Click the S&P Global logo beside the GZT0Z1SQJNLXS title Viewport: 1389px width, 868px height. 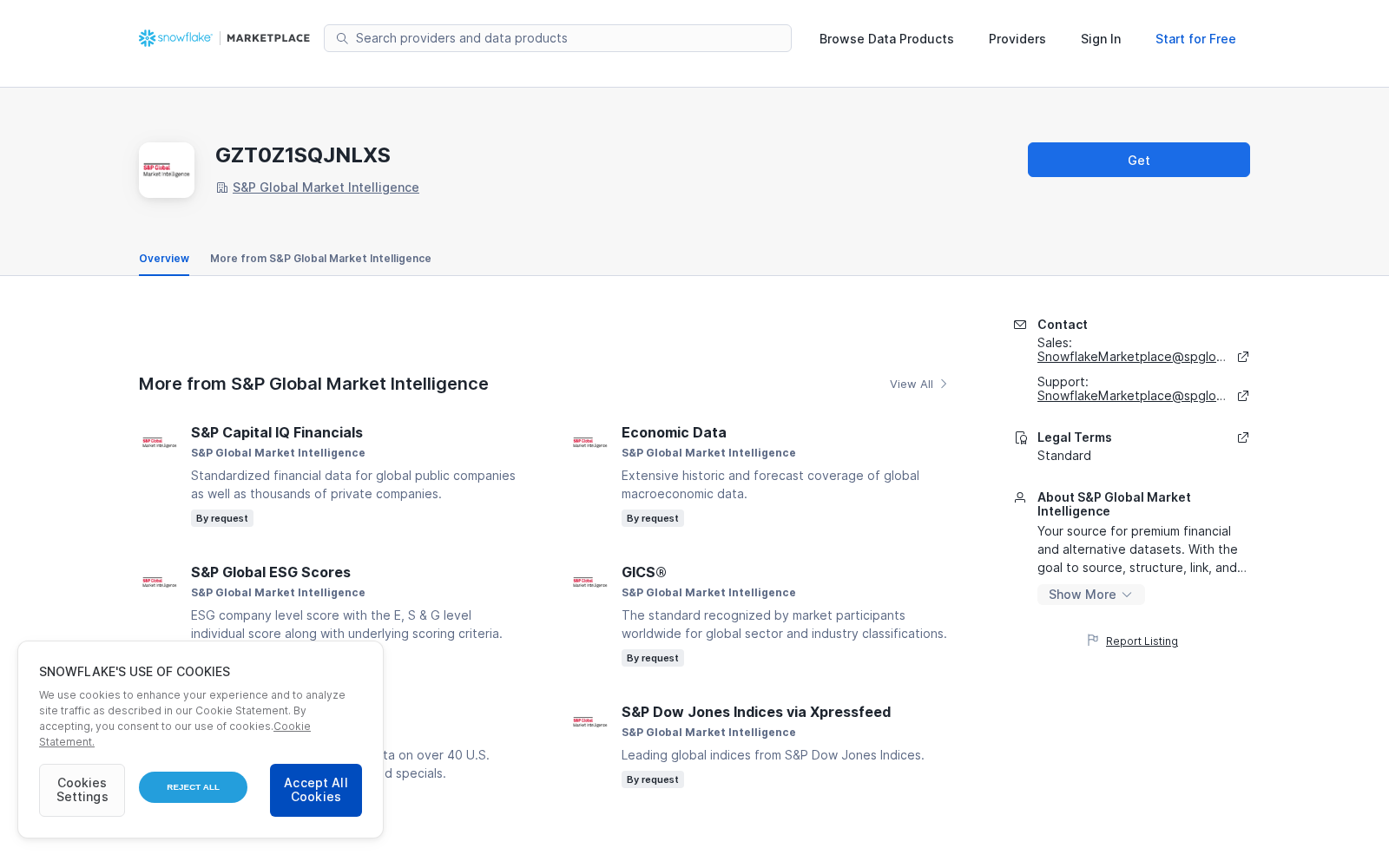pos(167,170)
